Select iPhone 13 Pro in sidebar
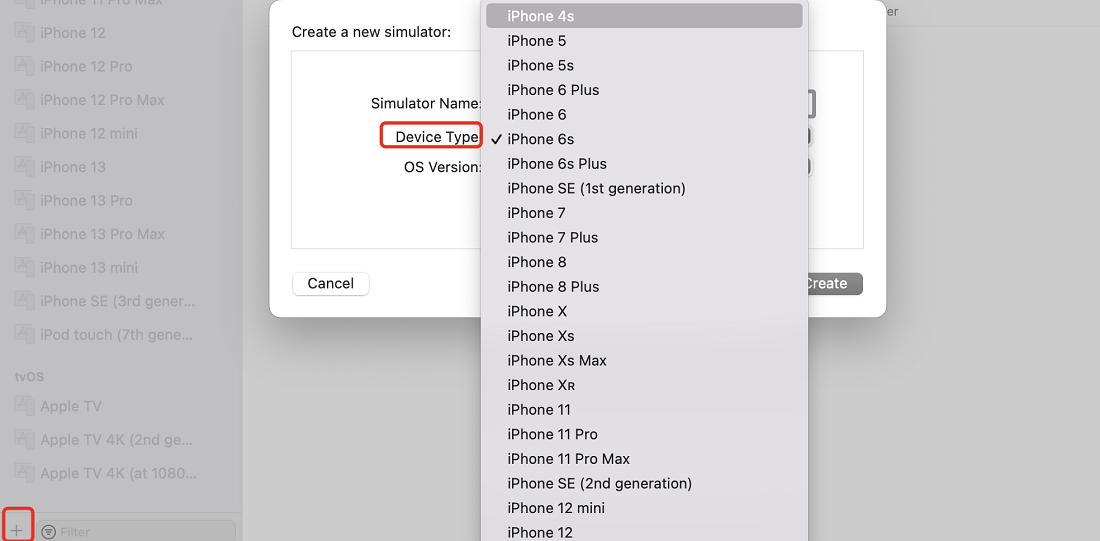The image size is (1100, 541). (86, 201)
